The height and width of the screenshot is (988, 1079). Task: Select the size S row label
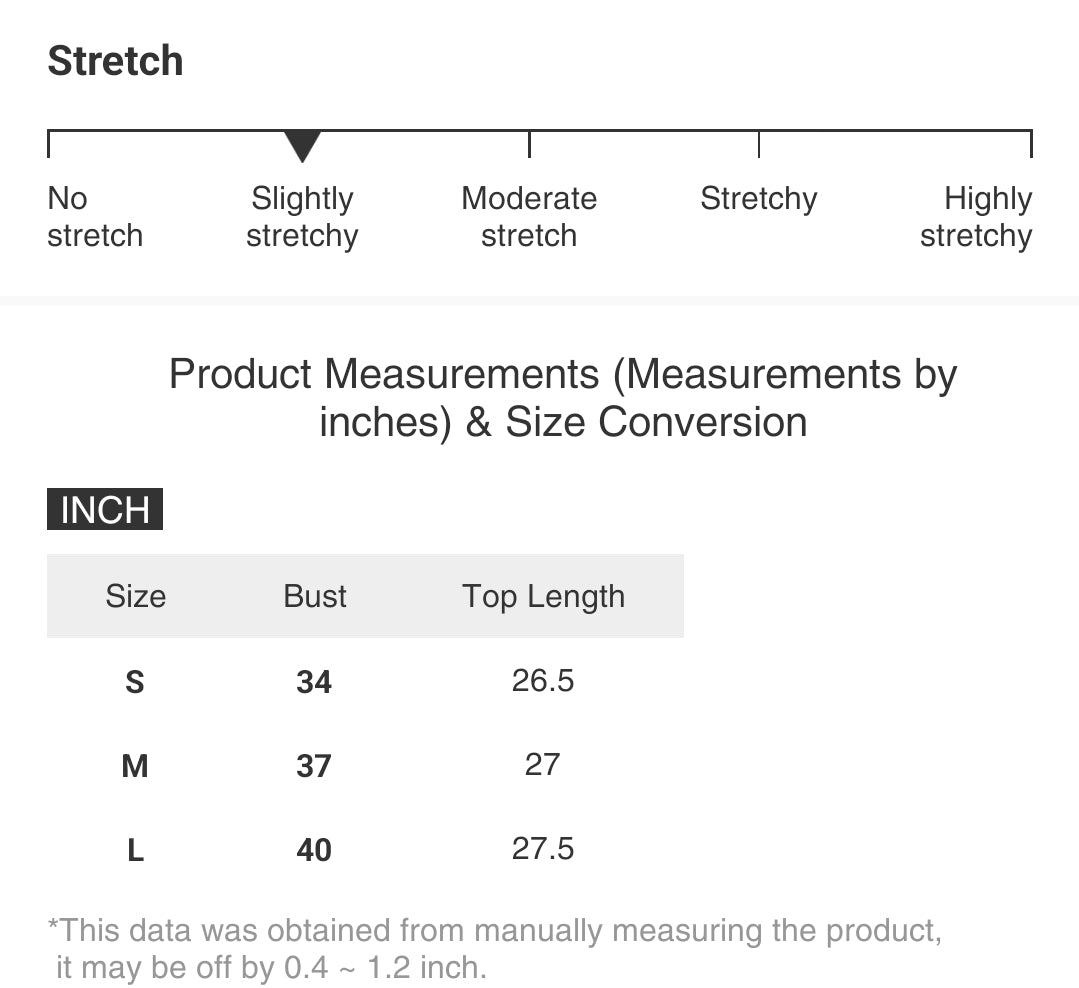pos(135,682)
